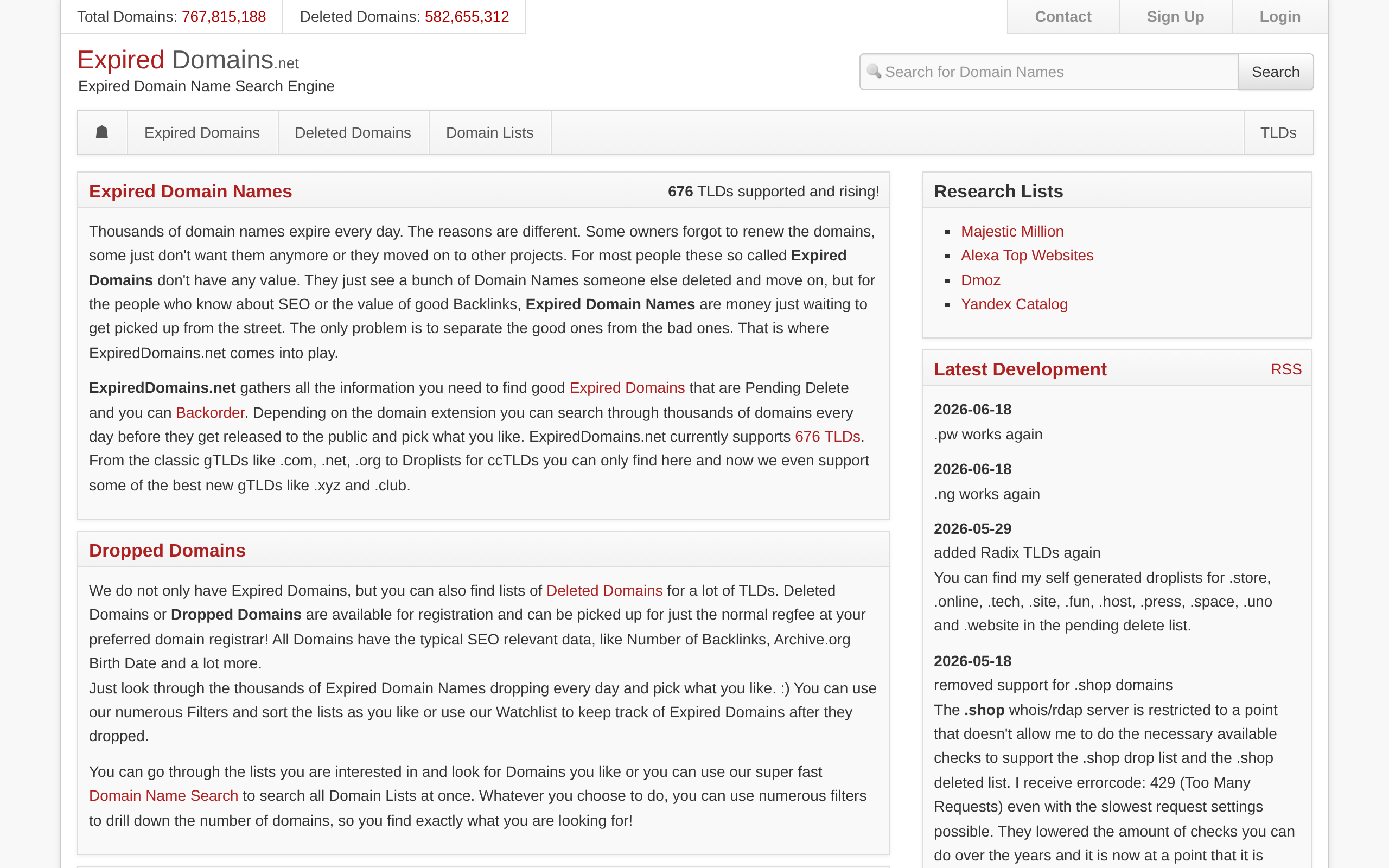Click the '.pw works again' entry
The height and width of the screenshot is (868, 1389).
click(988, 435)
